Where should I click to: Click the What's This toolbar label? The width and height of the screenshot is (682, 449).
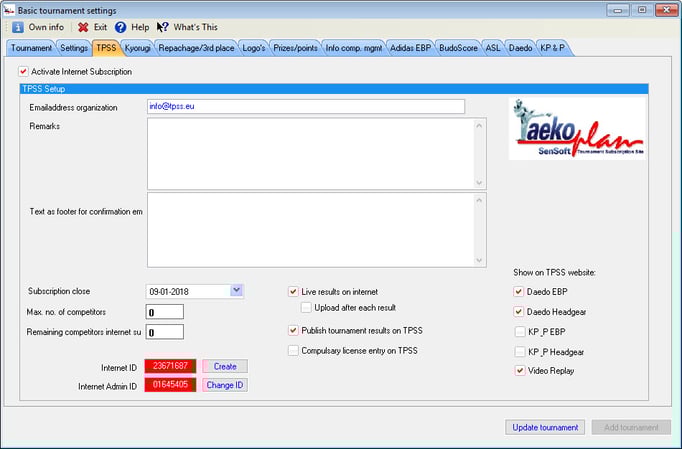point(195,27)
